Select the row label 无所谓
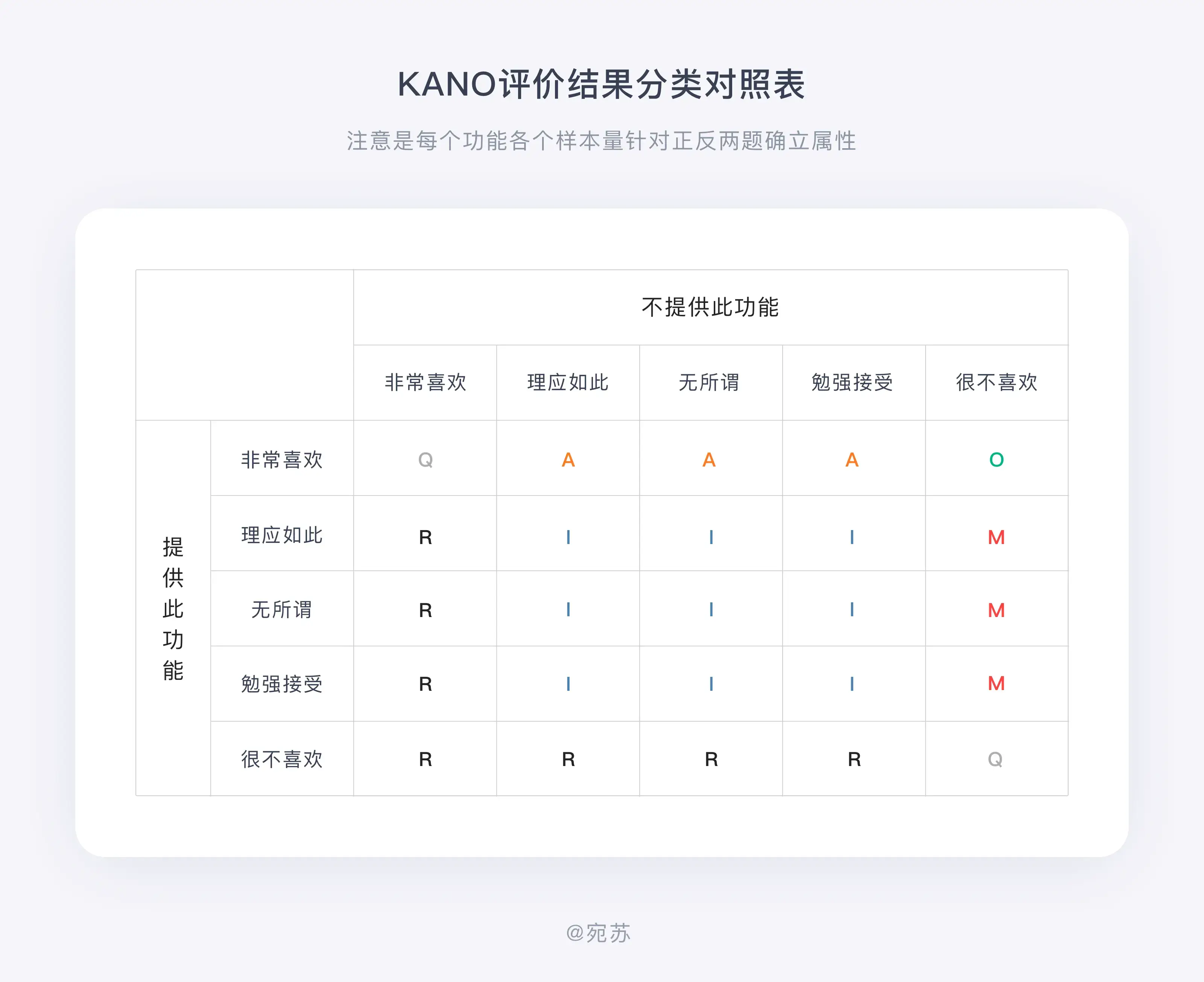Viewport: 1204px width, 982px height. (x=282, y=609)
